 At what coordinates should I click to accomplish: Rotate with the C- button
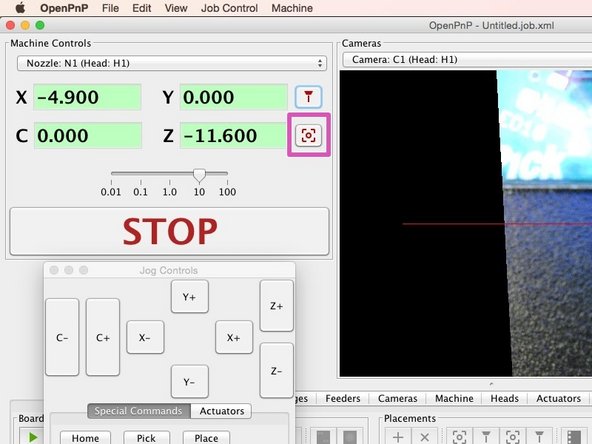point(62,337)
